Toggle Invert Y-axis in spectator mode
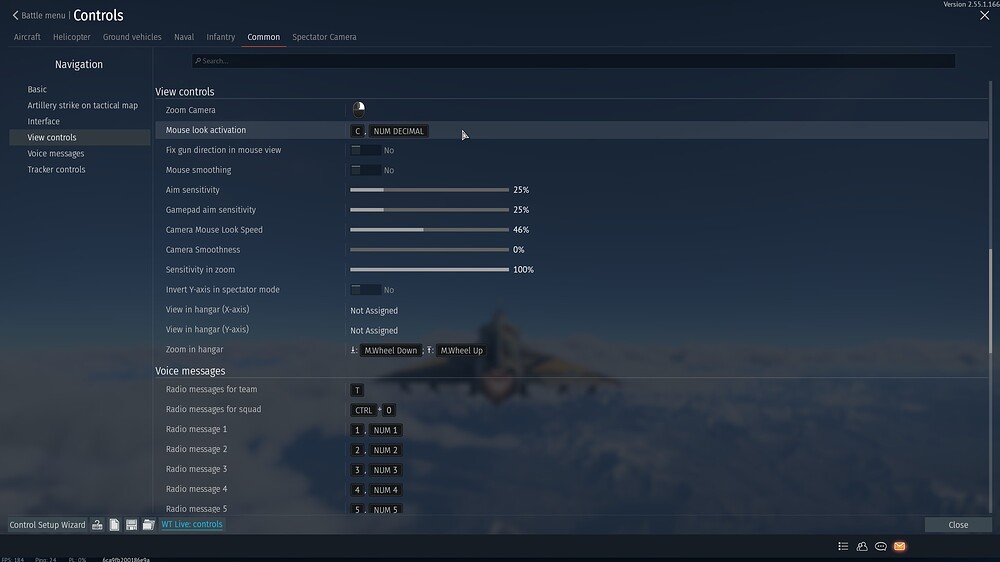 365,290
